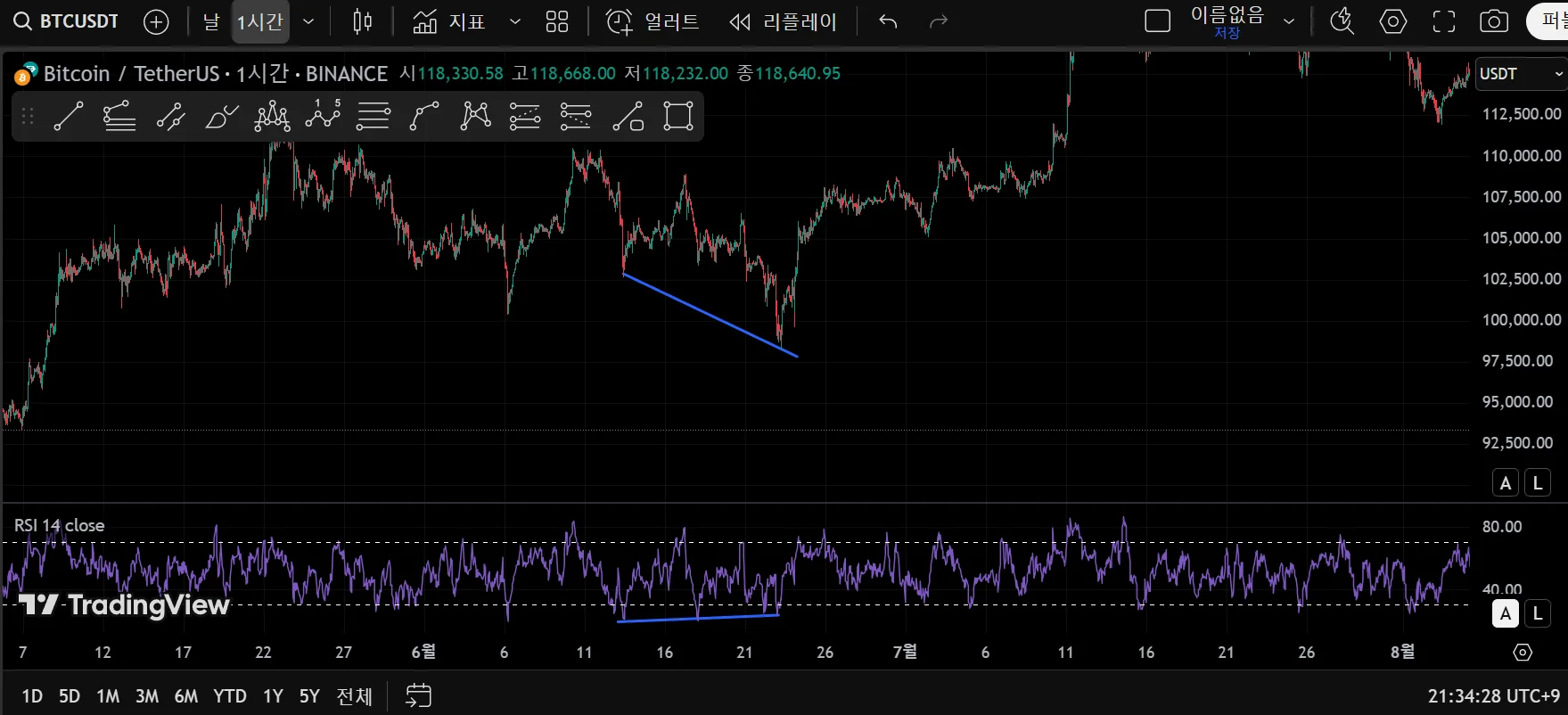This screenshot has height=715, width=1568.
Task: Save the 이름없음 chart layout
Action: click(1227, 21)
